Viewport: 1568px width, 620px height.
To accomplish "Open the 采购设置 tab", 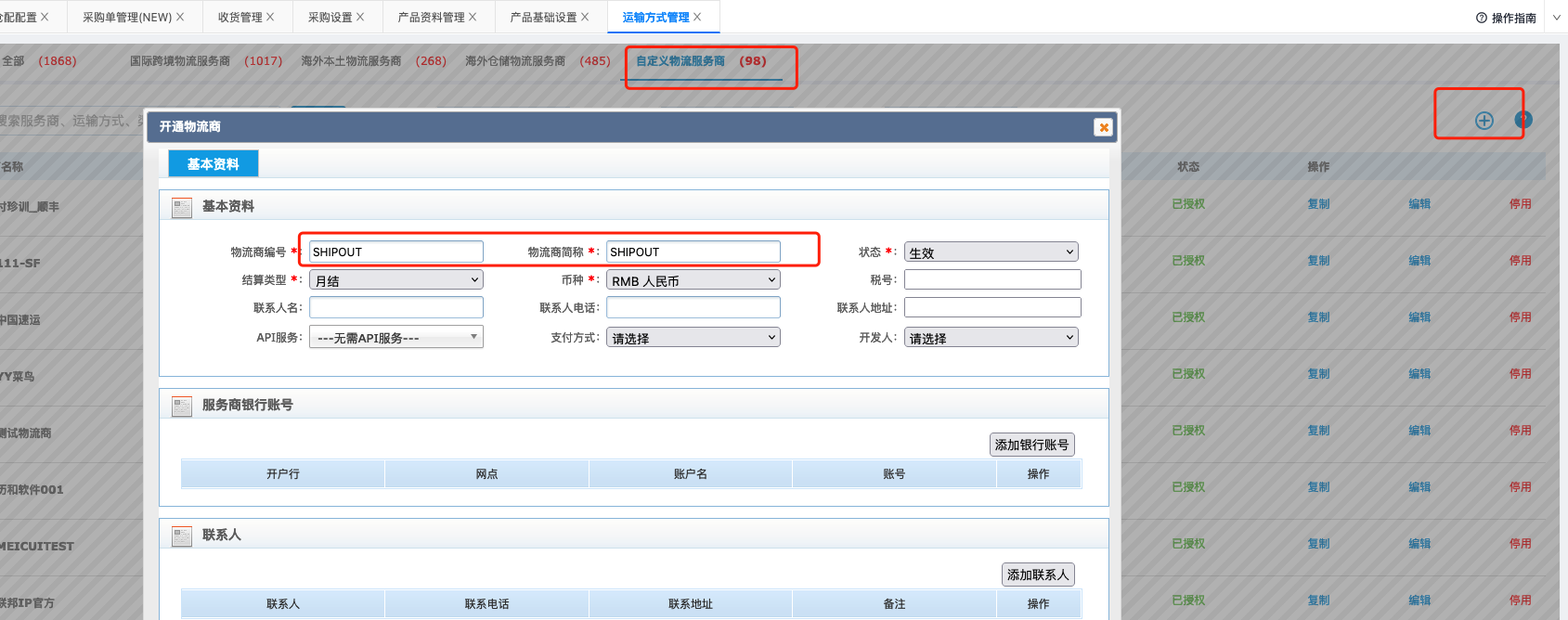I will [330, 17].
